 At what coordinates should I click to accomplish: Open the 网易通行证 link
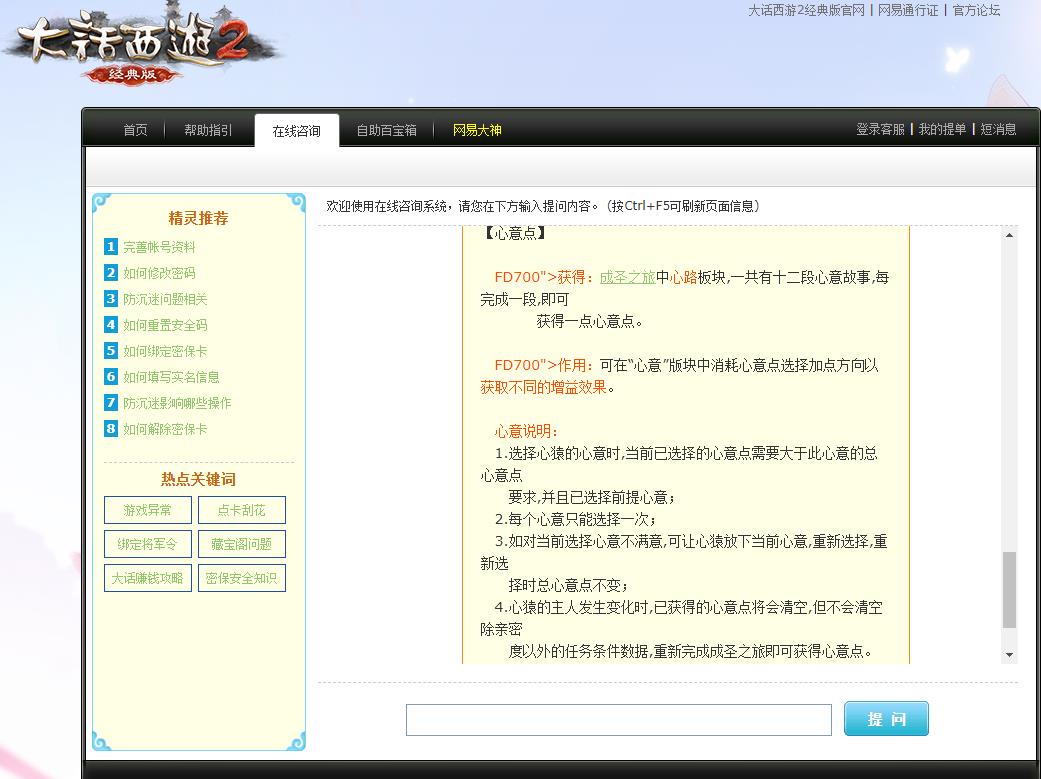click(908, 10)
